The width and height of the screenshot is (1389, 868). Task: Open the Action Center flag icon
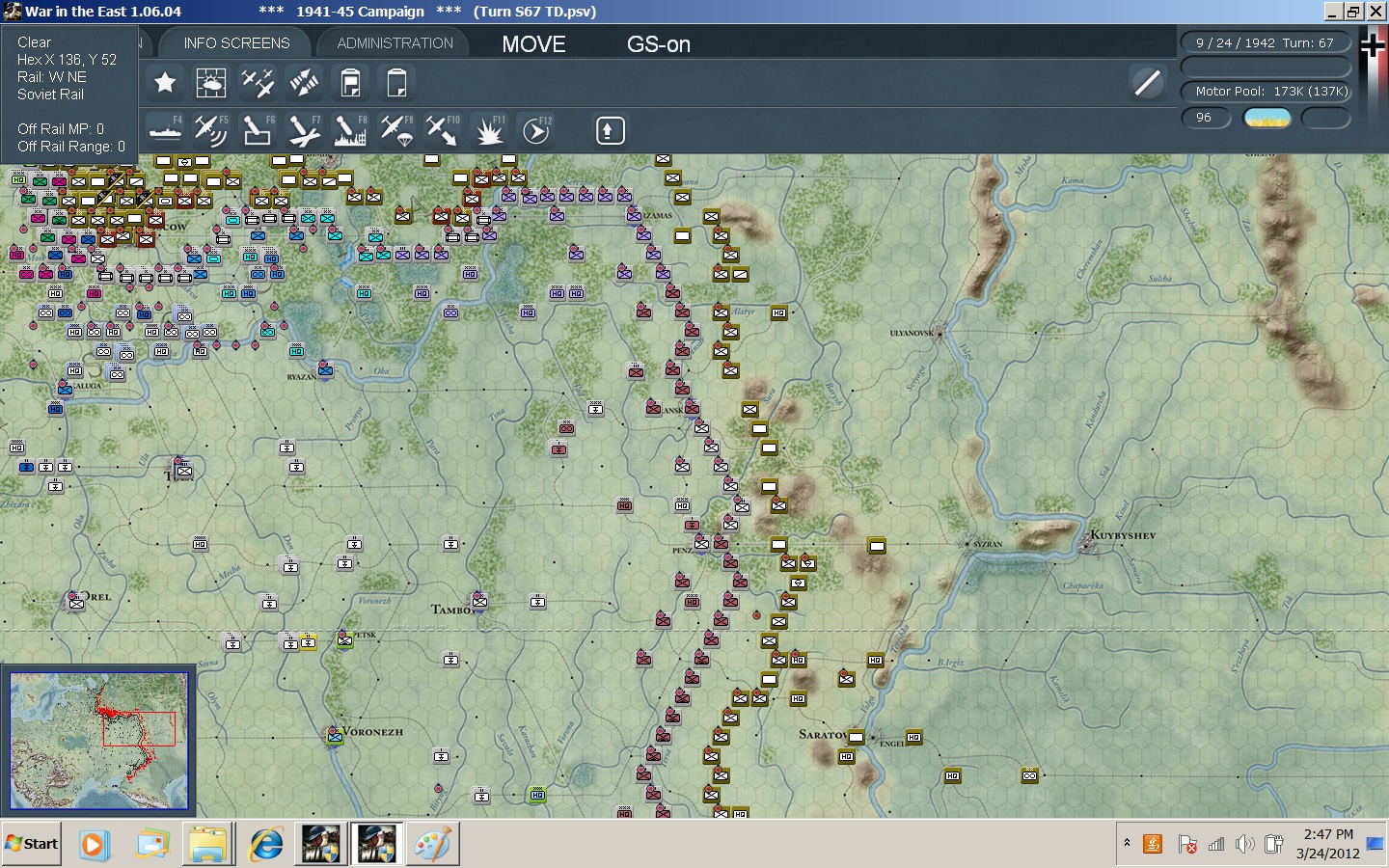click(x=1187, y=845)
